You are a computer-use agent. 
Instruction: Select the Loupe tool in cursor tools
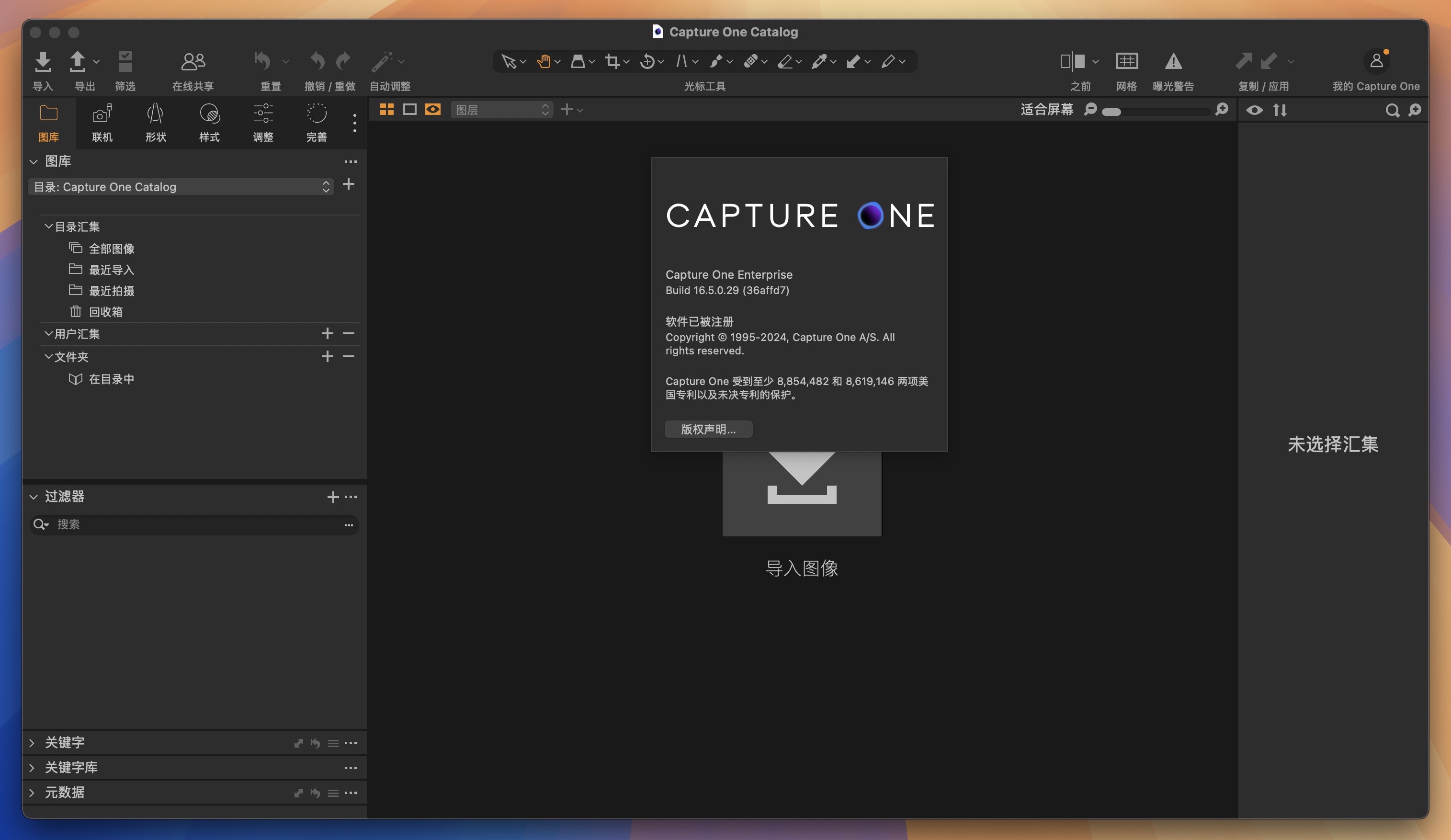[578, 61]
